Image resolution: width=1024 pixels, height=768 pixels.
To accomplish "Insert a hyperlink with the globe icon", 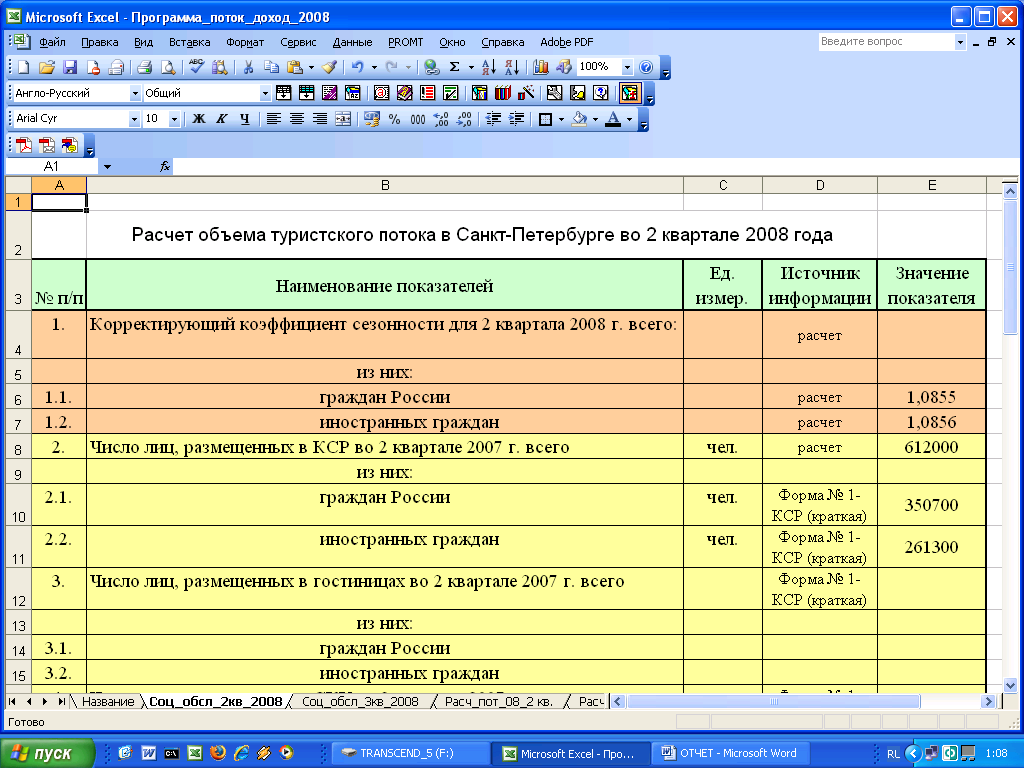I will tap(430, 67).
